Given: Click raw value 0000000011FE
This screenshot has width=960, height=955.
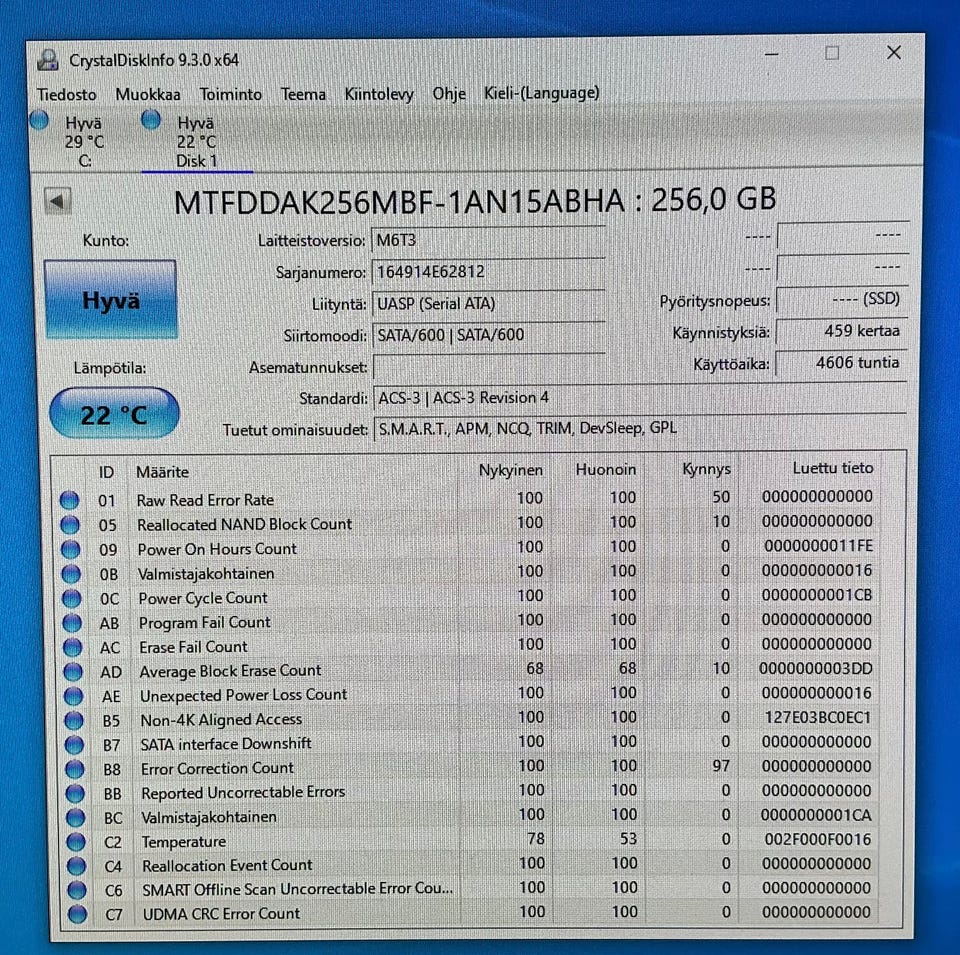Looking at the screenshot, I should click(x=819, y=545).
